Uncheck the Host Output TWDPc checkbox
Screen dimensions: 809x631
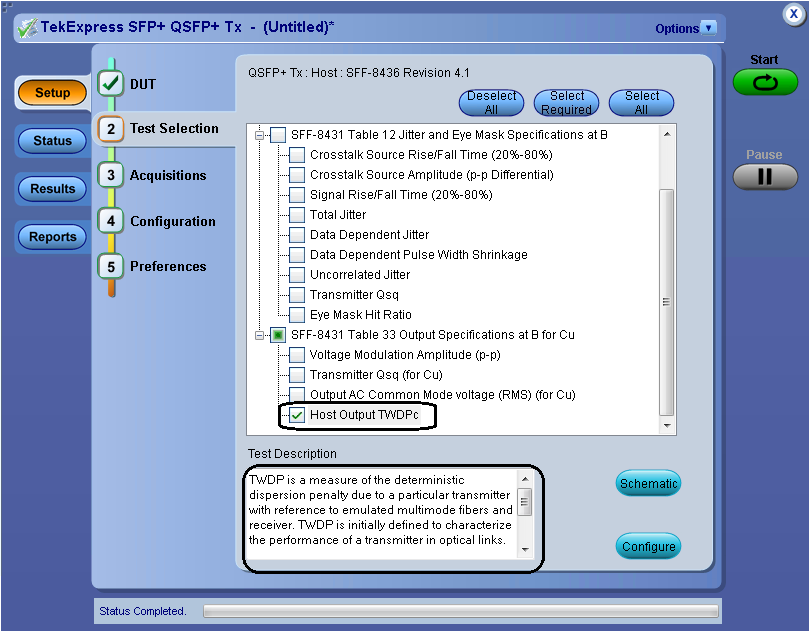[297, 415]
